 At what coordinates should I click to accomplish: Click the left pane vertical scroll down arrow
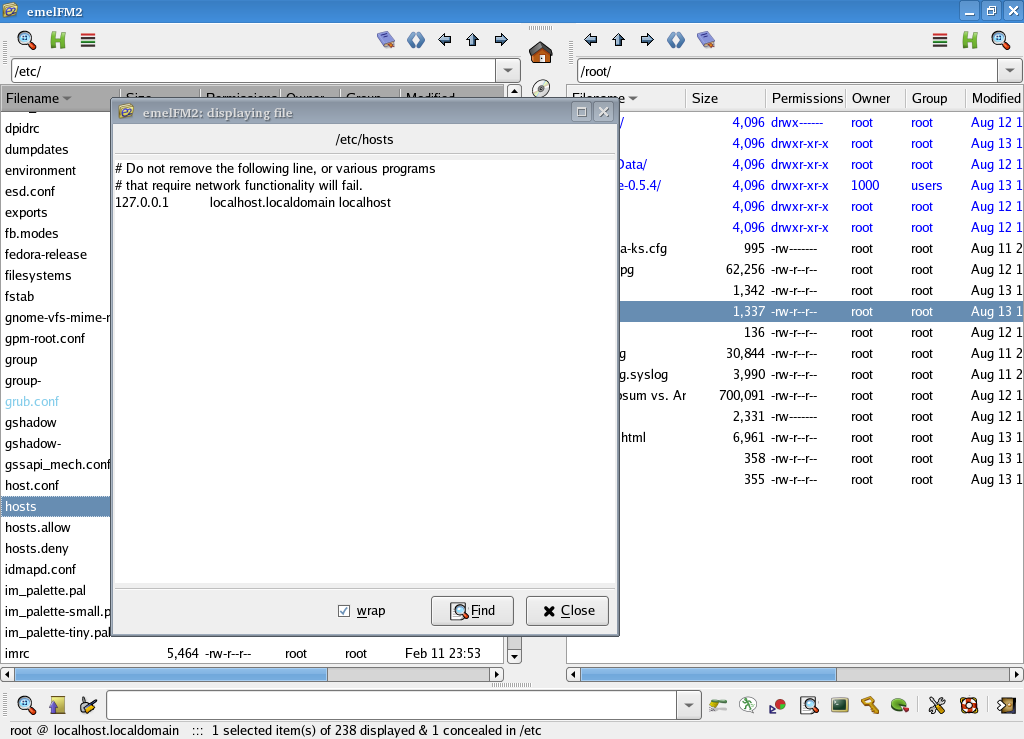tap(515, 657)
